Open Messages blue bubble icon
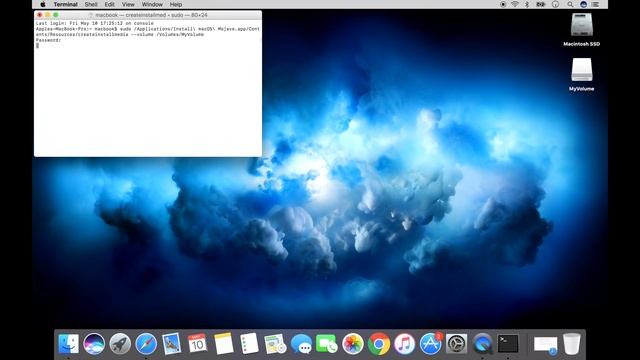The width and height of the screenshot is (640, 360). coord(301,344)
